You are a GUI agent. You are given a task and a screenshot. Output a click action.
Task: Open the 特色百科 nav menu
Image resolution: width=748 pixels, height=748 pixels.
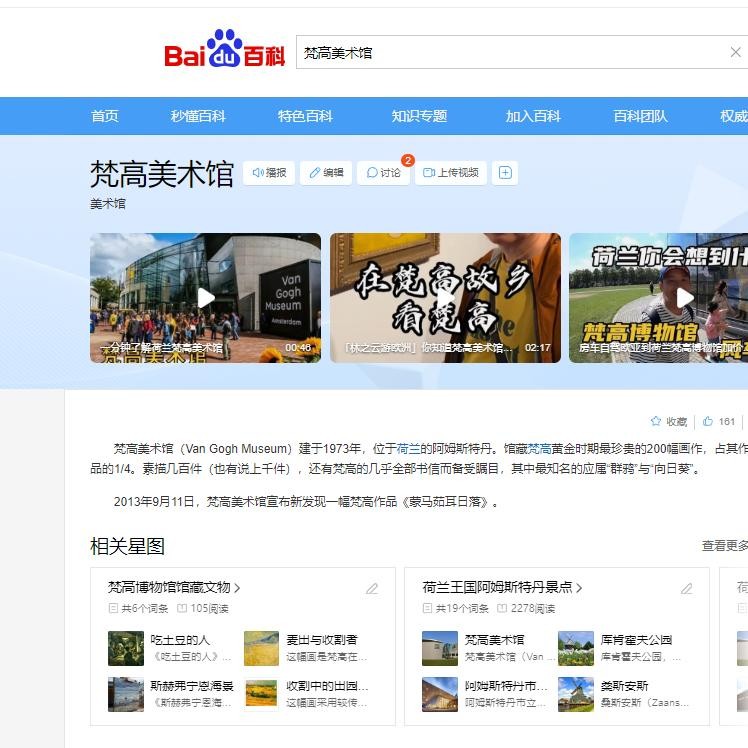pos(305,116)
